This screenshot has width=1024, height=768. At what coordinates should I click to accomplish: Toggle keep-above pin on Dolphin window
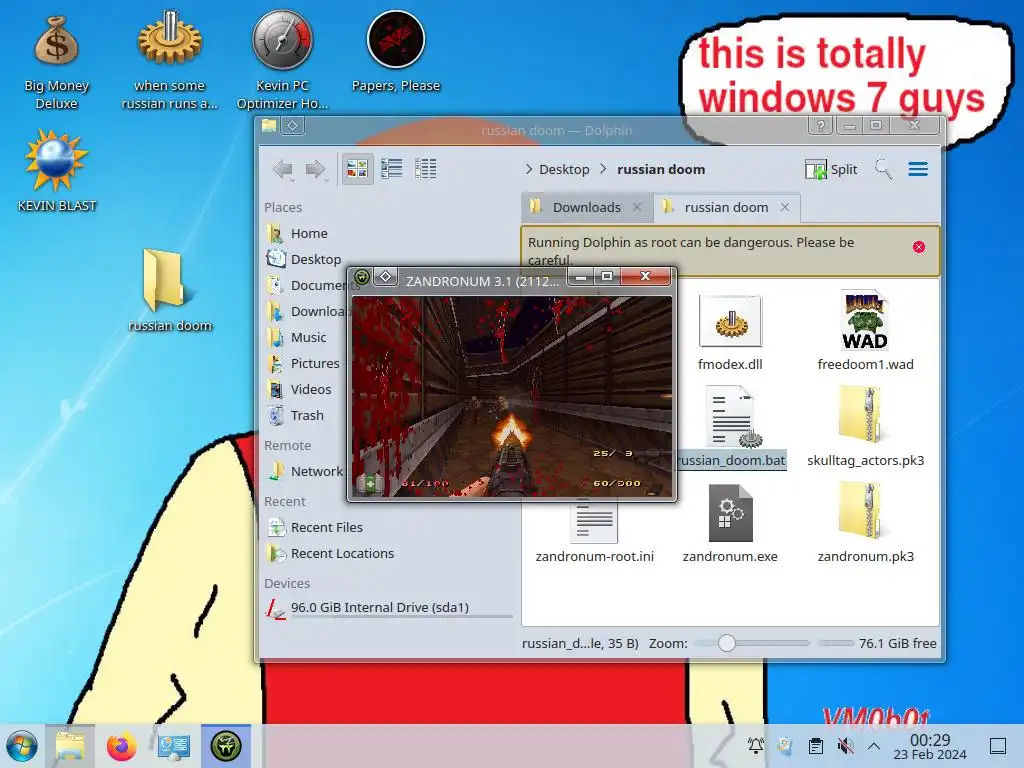click(x=293, y=125)
